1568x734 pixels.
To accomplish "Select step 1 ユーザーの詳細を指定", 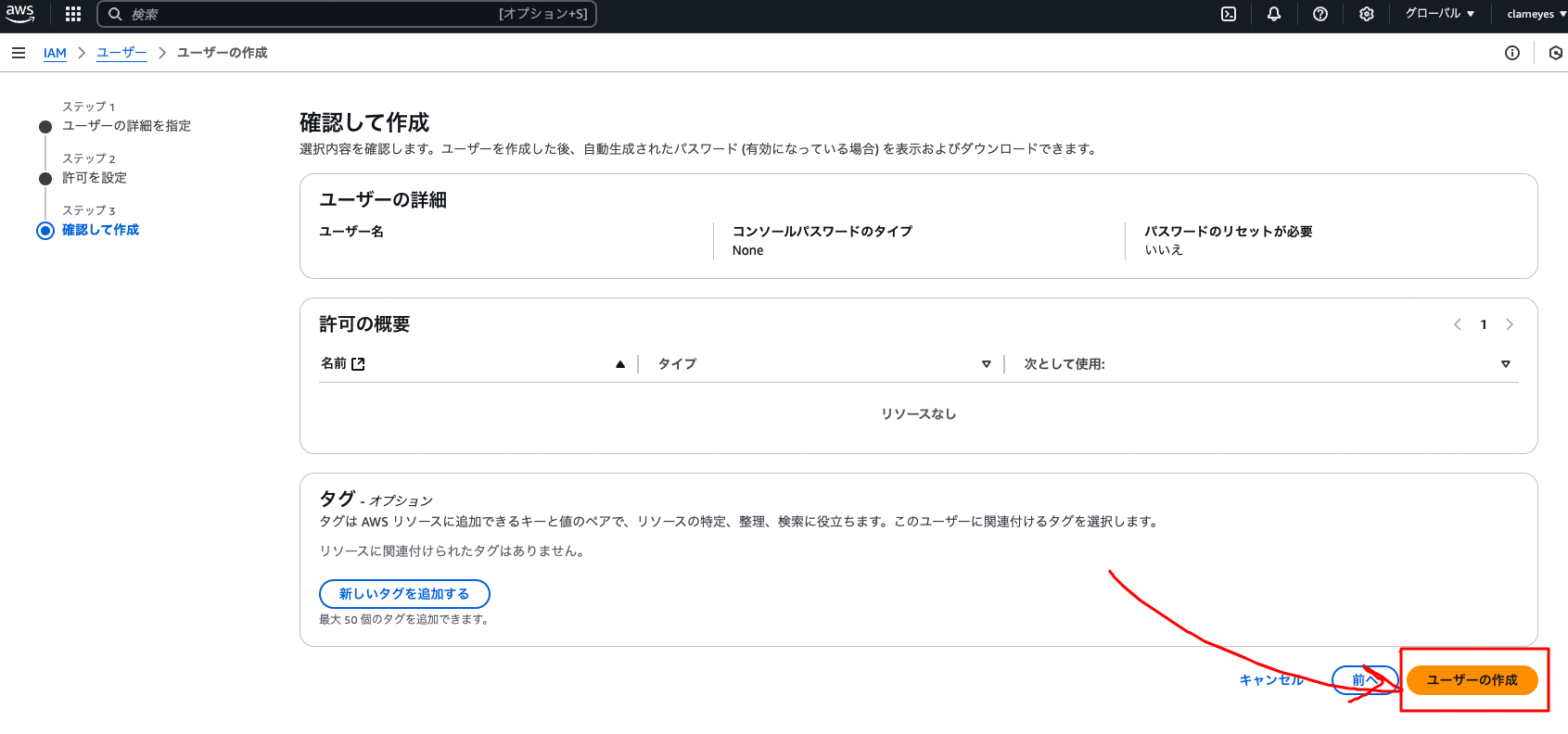I will 126,126.
